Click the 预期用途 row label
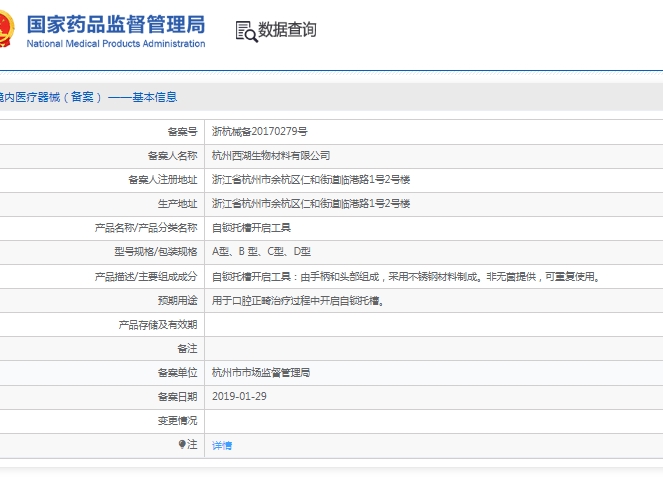 tap(178, 301)
